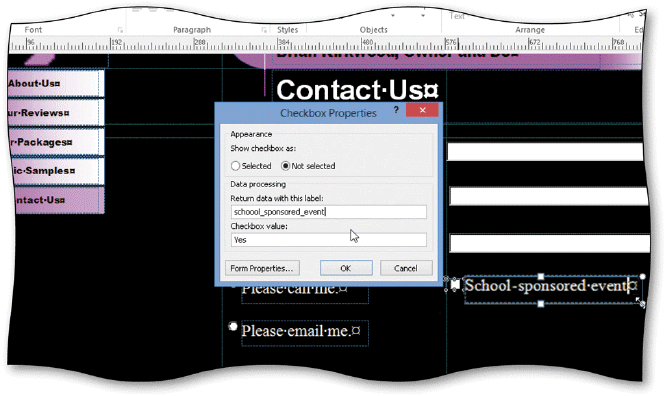Toggle the School-sponsored event checkbox
The width and height of the screenshot is (665, 396).
tap(455, 285)
